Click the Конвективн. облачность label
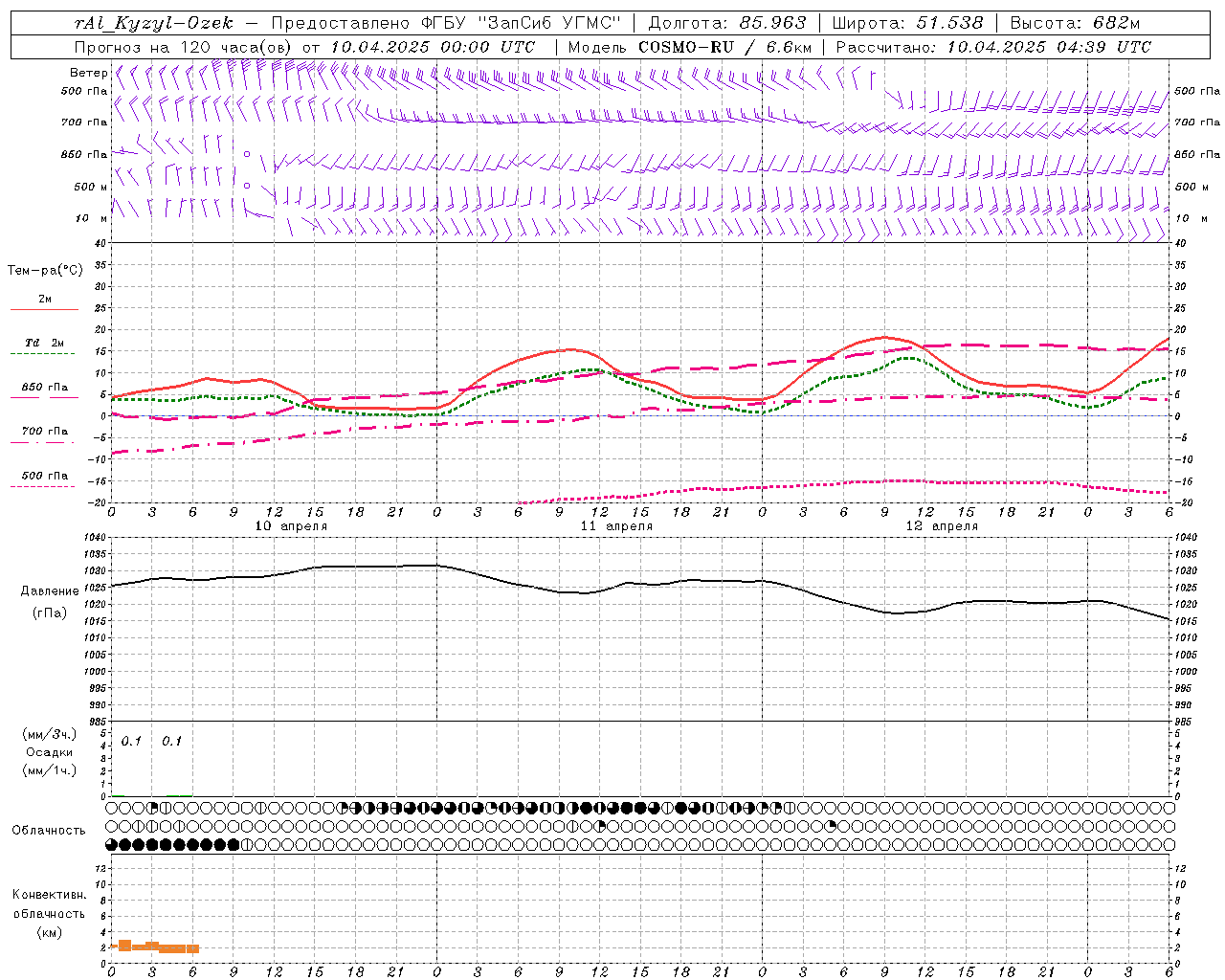The width and height of the screenshot is (1225, 980). (x=49, y=904)
